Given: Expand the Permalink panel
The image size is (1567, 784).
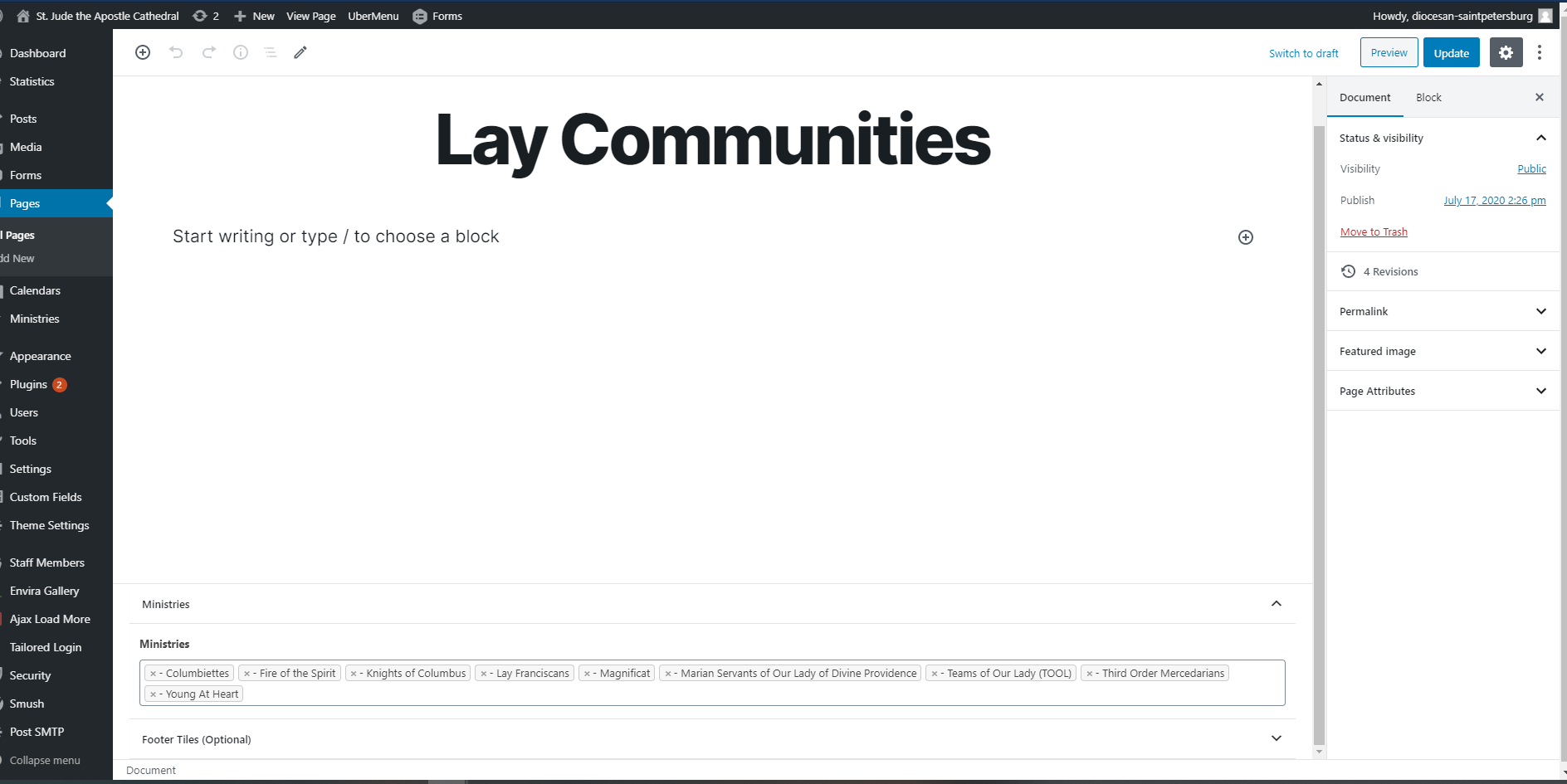Looking at the screenshot, I should click(x=1540, y=311).
